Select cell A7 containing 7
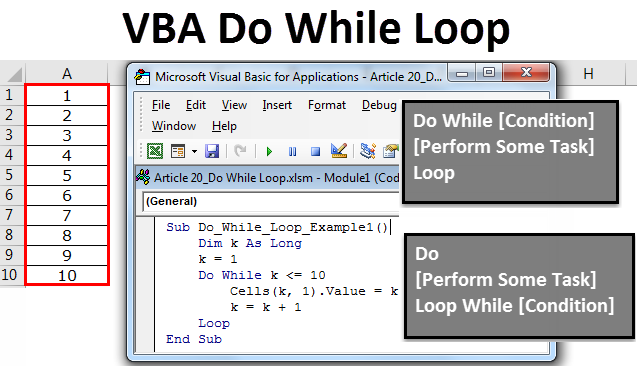Image resolution: width=637 pixels, height=372 pixels. (67, 215)
